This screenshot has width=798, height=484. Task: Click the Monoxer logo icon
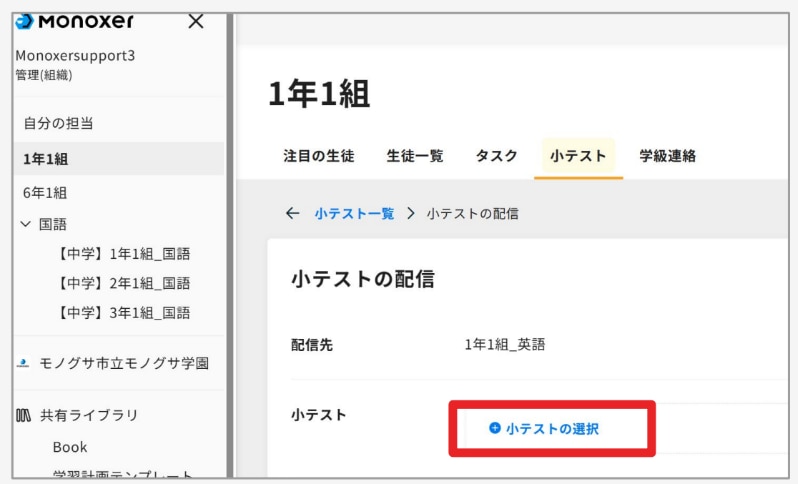coord(24,21)
